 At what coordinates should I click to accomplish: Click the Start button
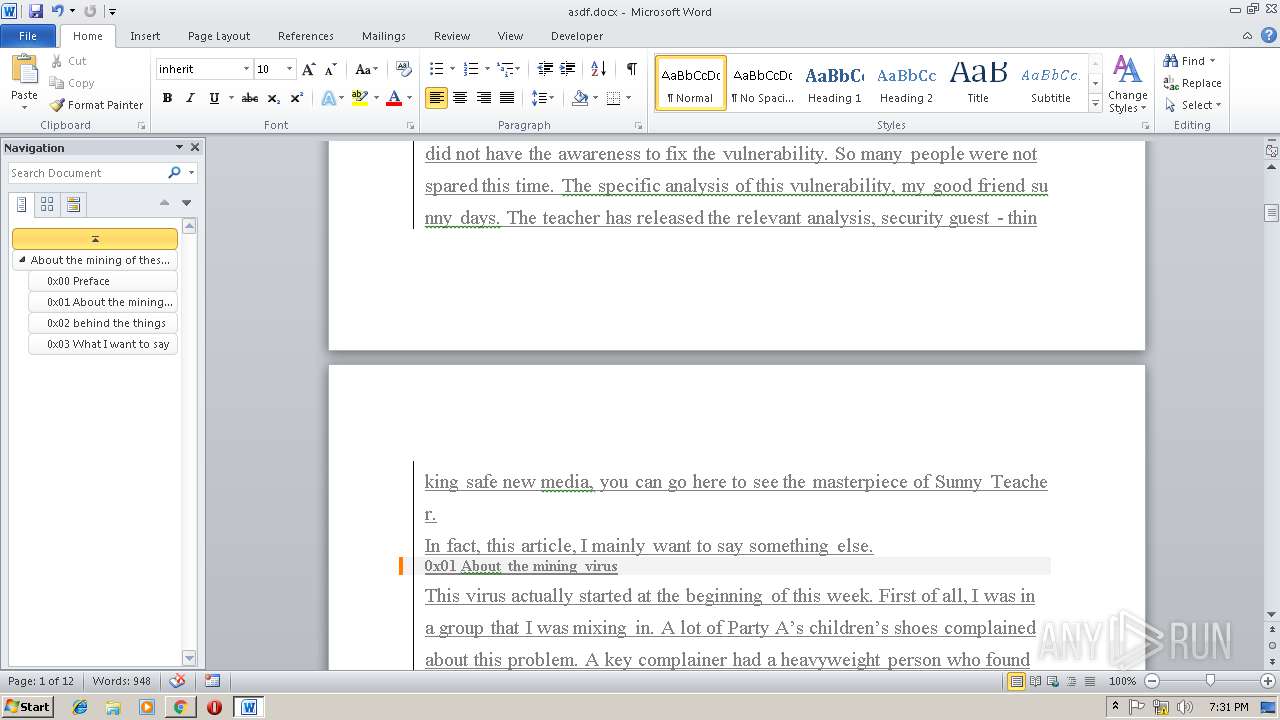27,706
